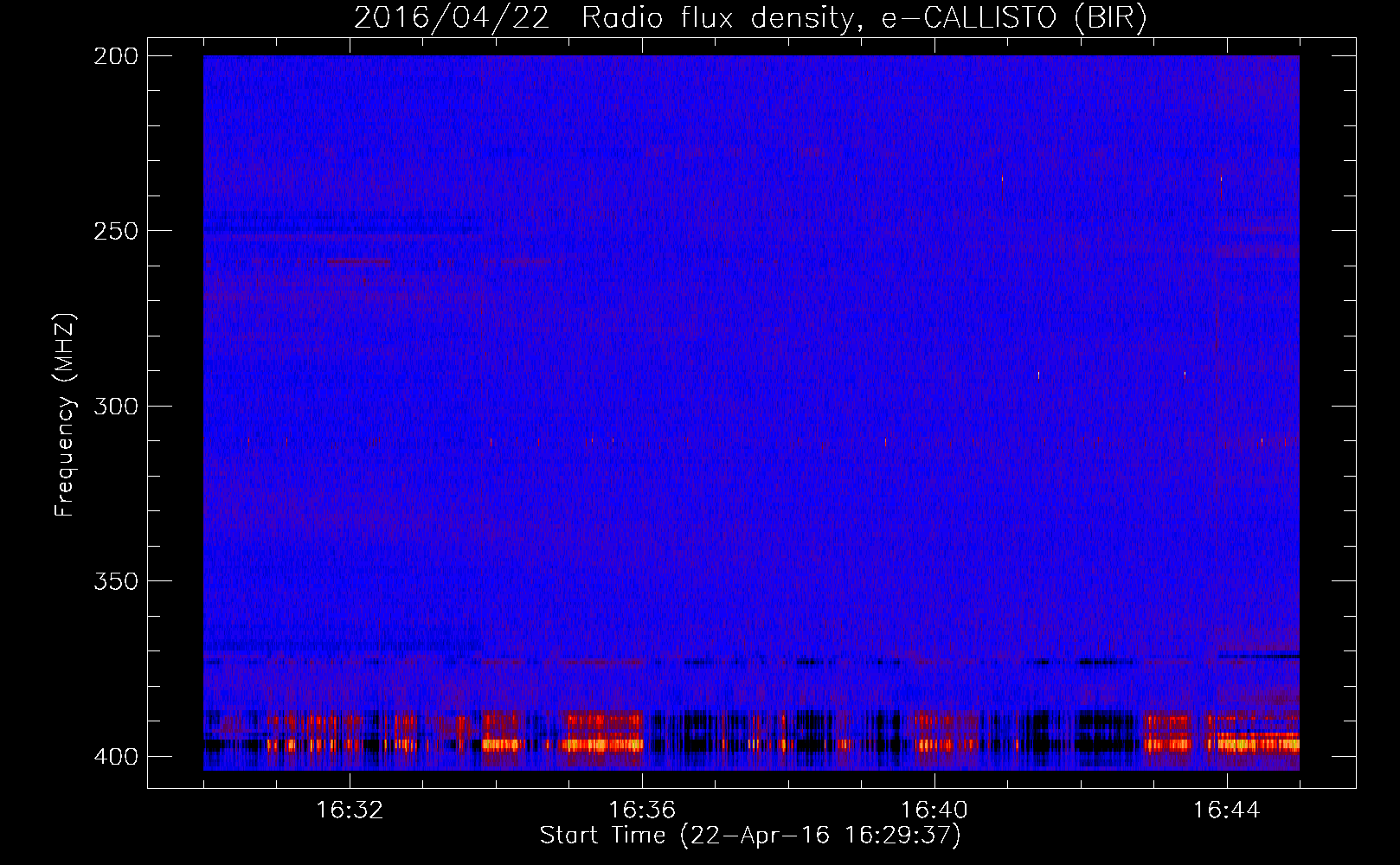Screen dimensions: 1400x865
Task: Select the 200 frequency tick label
Action: pos(116,56)
